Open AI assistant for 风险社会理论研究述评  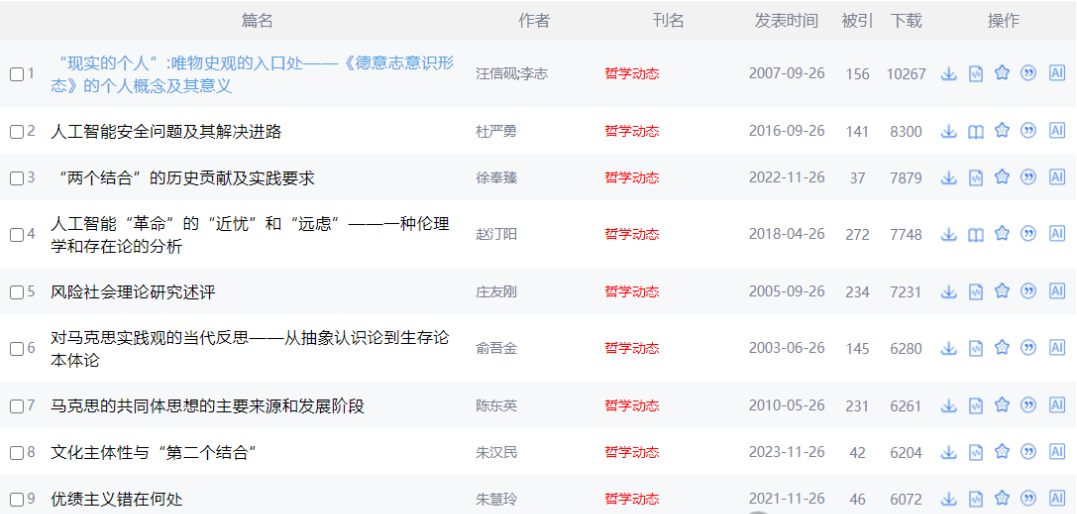(1057, 291)
